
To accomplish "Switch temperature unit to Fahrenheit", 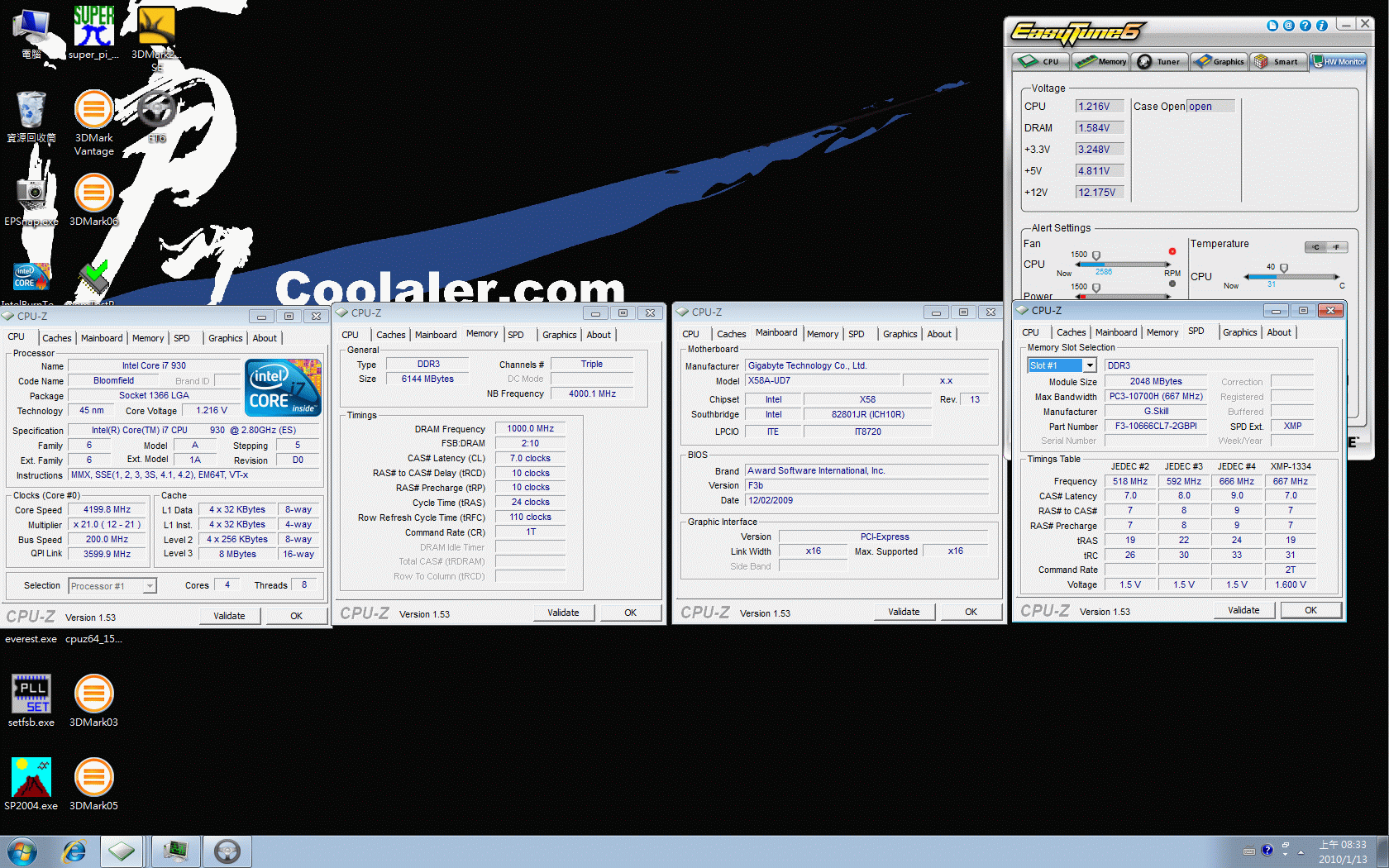I will pos(1337,247).
